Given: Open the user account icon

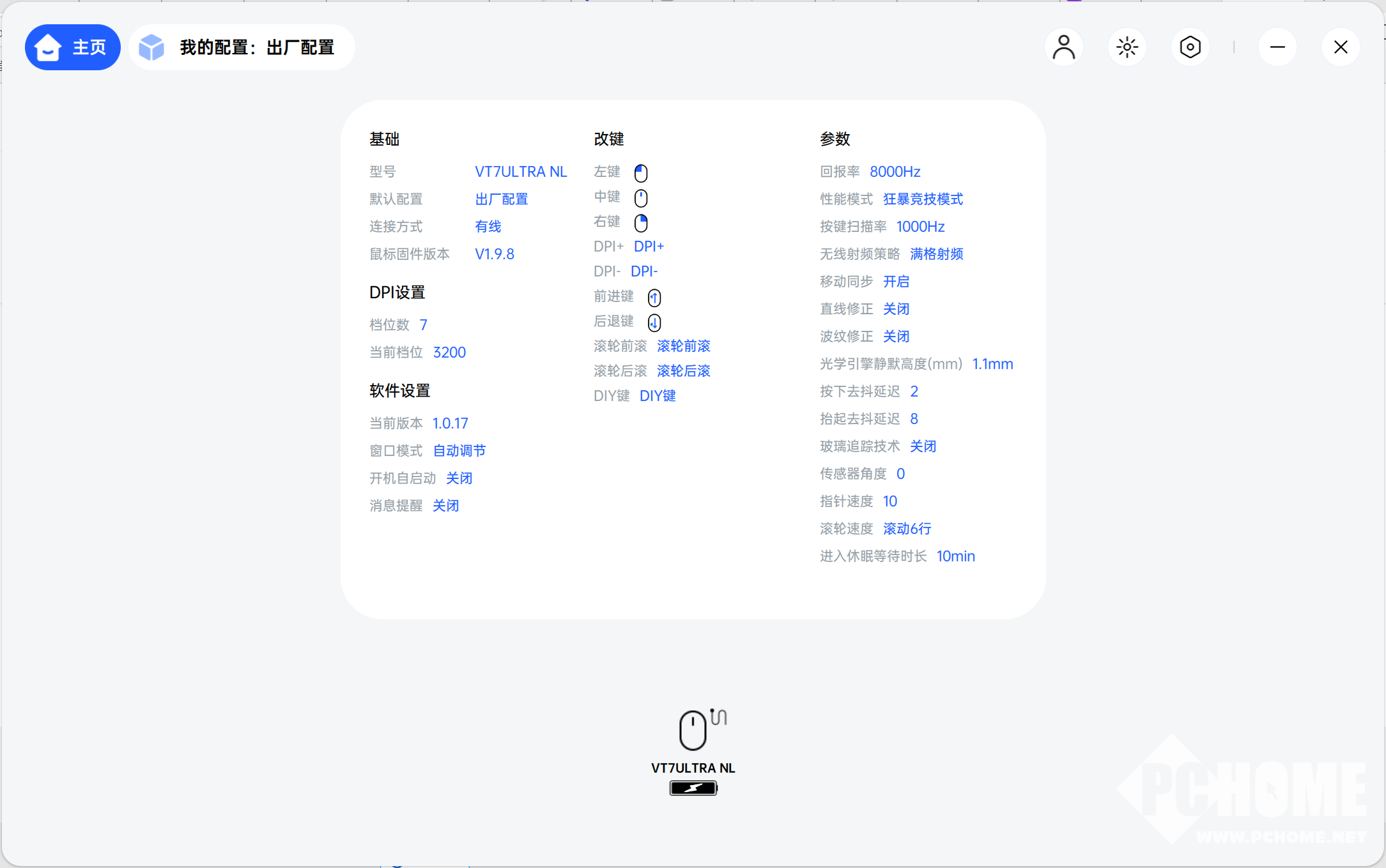Looking at the screenshot, I should [x=1063, y=47].
